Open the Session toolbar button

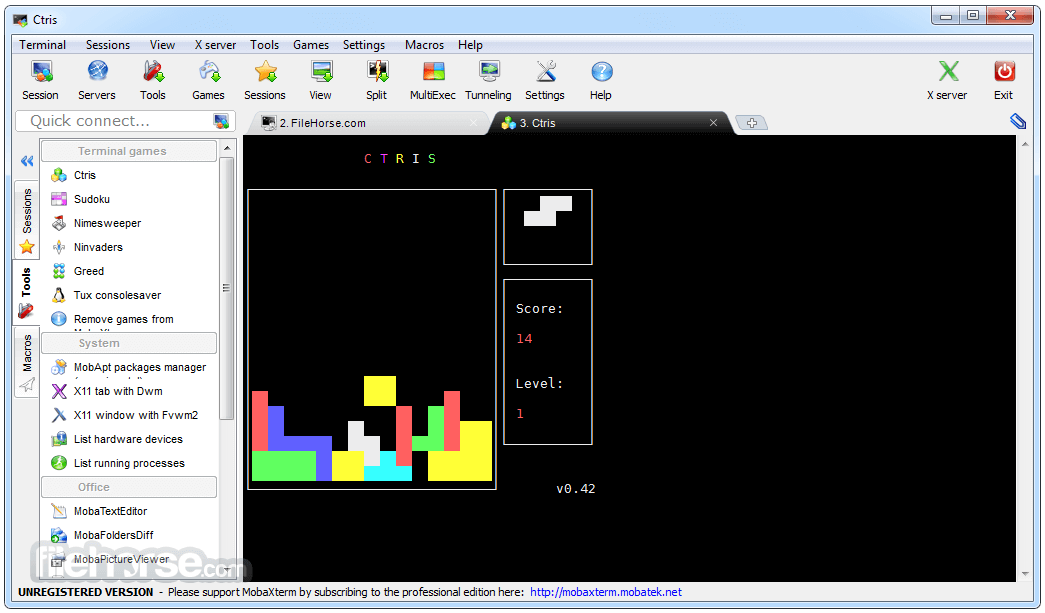(41, 80)
